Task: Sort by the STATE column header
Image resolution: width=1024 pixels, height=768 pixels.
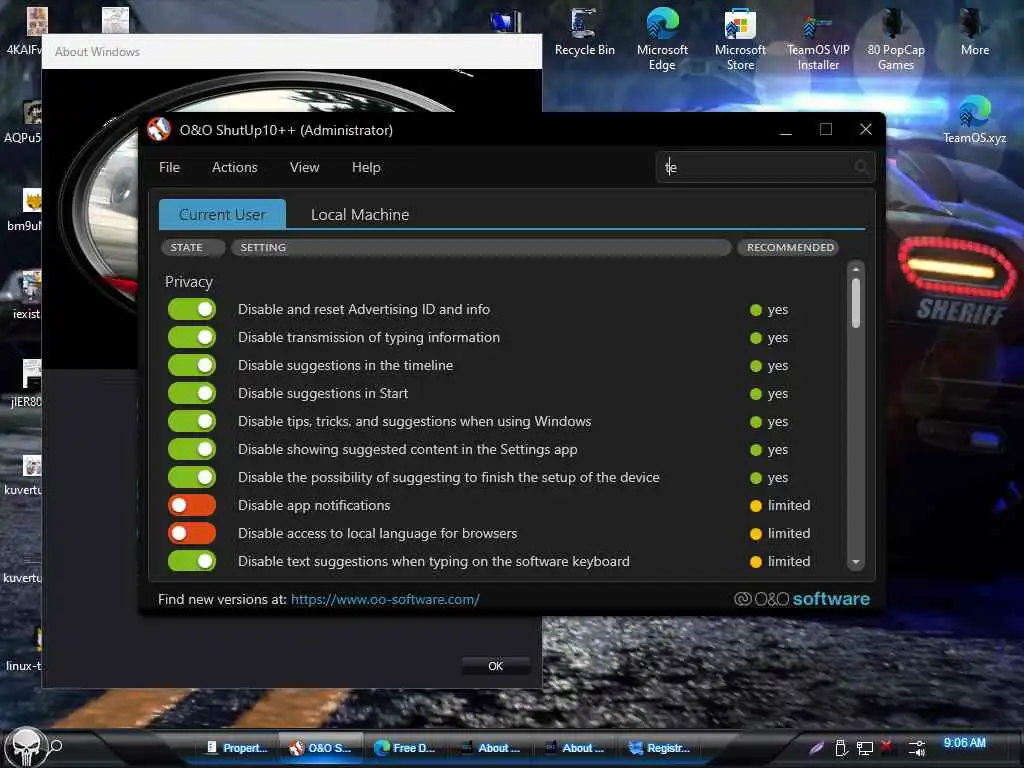Action: pyautogui.click(x=193, y=248)
